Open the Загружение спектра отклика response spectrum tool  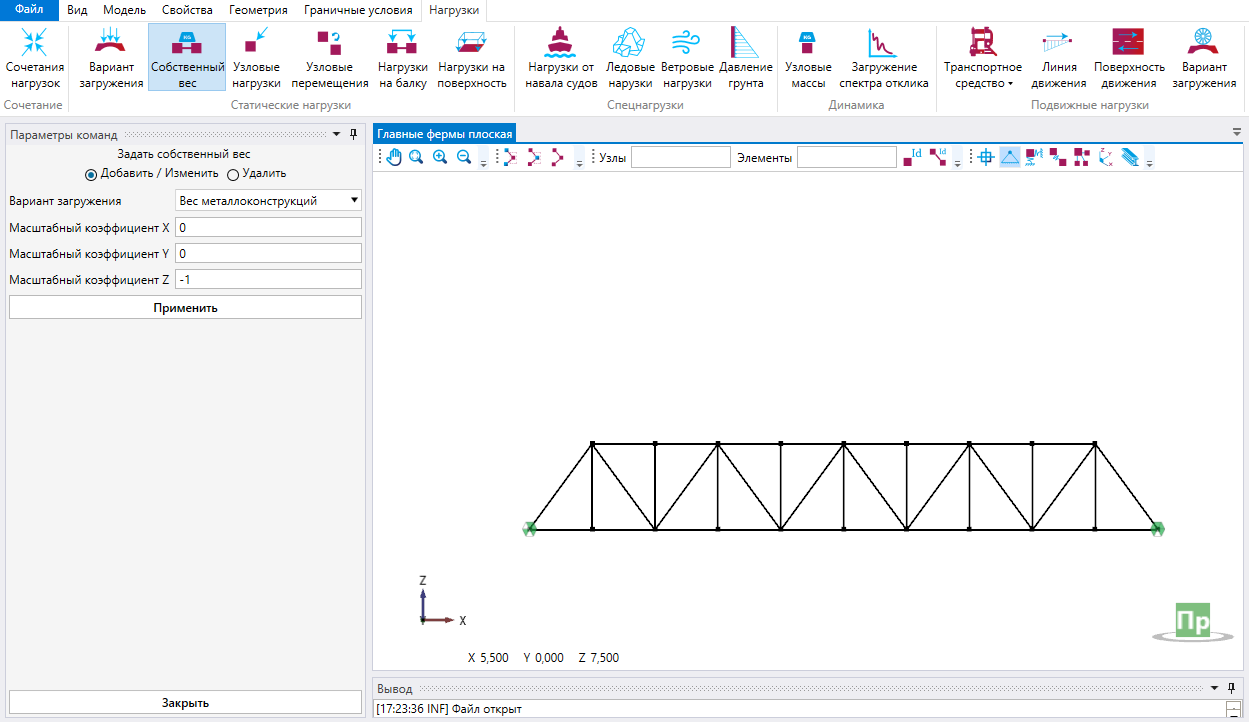[883, 58]
